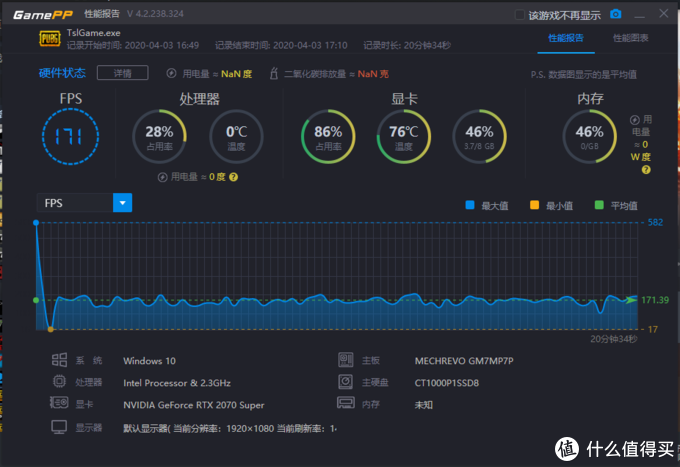
Task: Click the help icon next to processor 用电量
Action: [x=233, y=177]
